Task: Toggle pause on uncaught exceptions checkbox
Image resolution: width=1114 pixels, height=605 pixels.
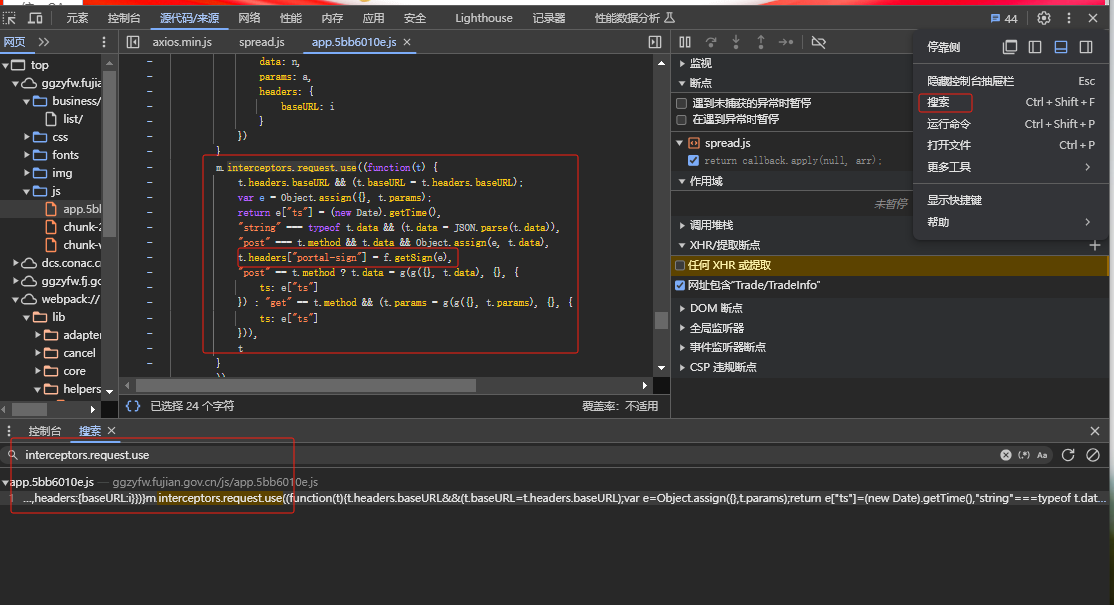Action: (682, 103)
